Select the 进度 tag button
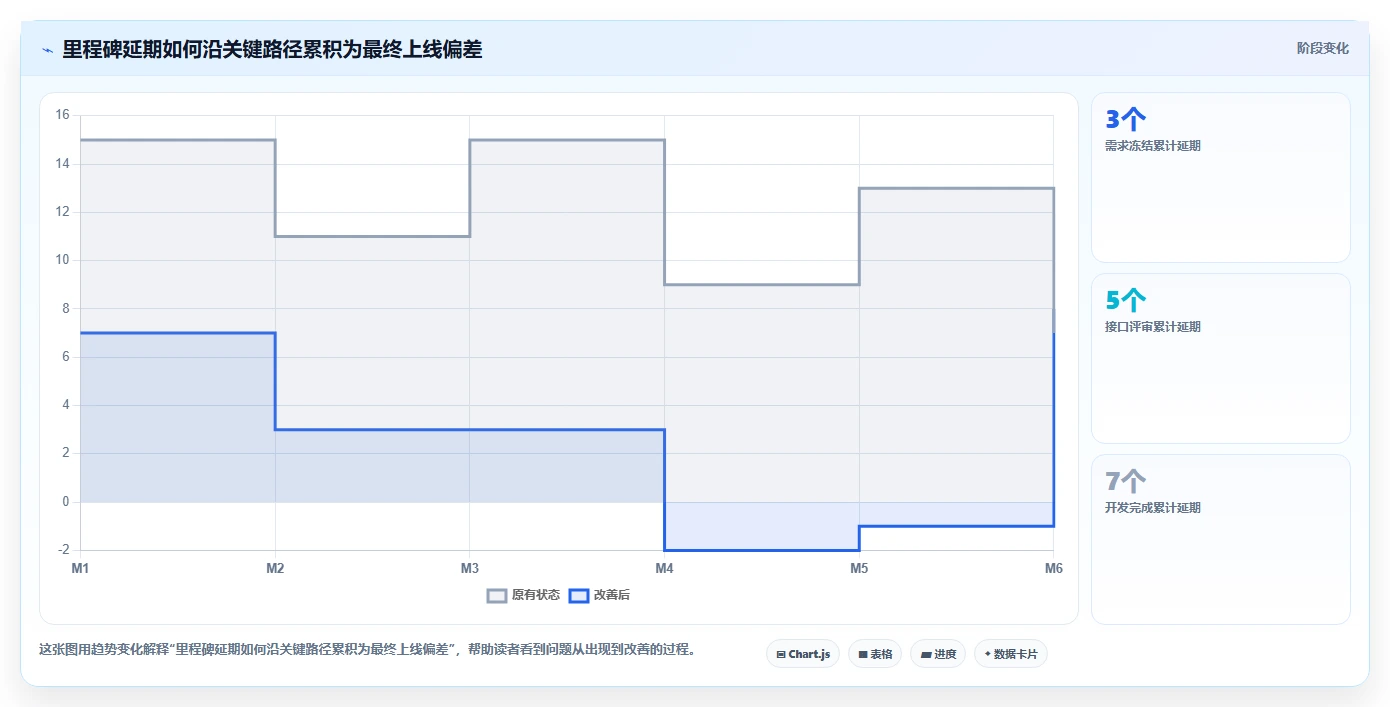The width and height of the screenshot is (1390, 707). pos(938,654)
